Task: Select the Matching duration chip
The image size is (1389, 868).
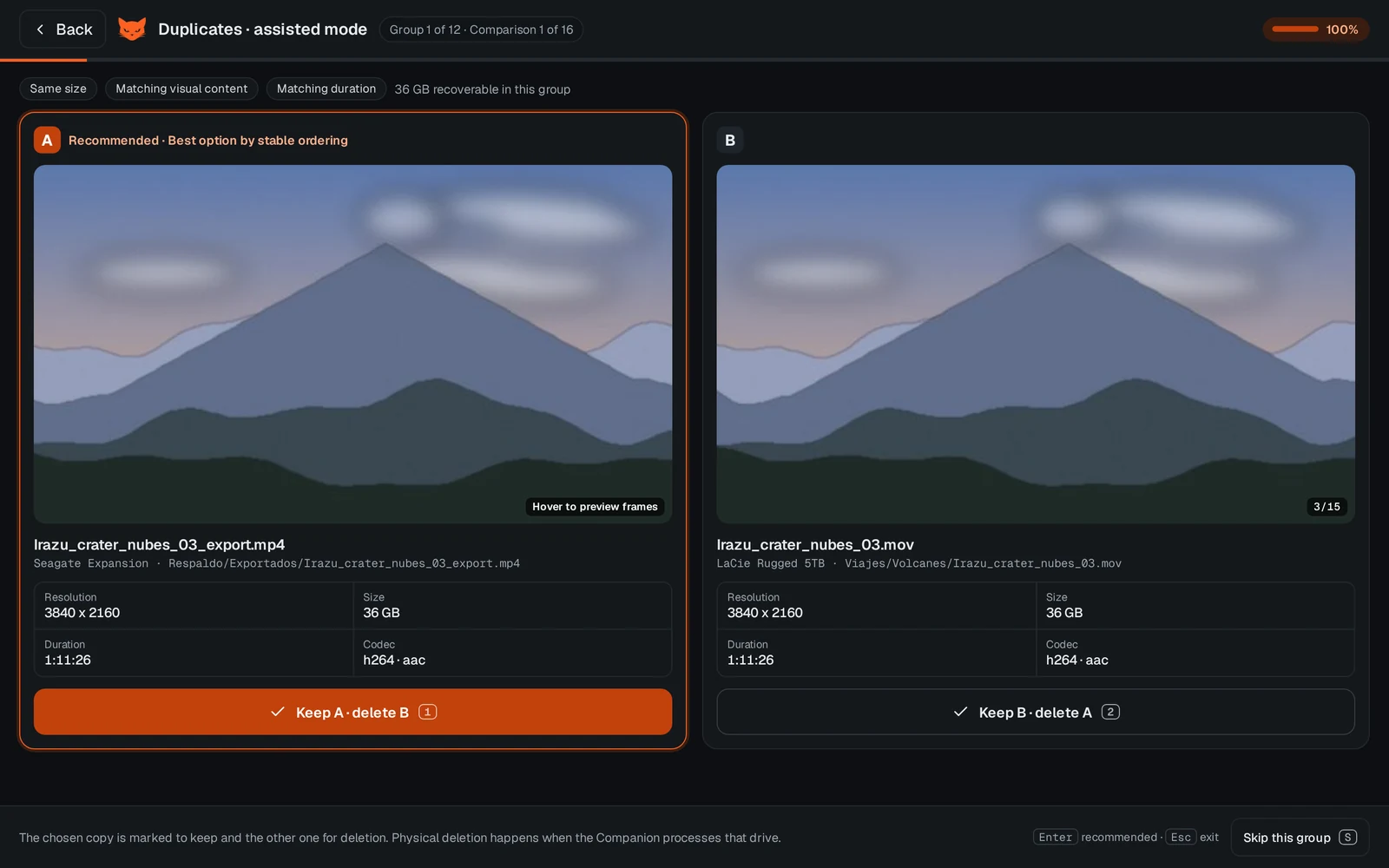Action: 326,89
